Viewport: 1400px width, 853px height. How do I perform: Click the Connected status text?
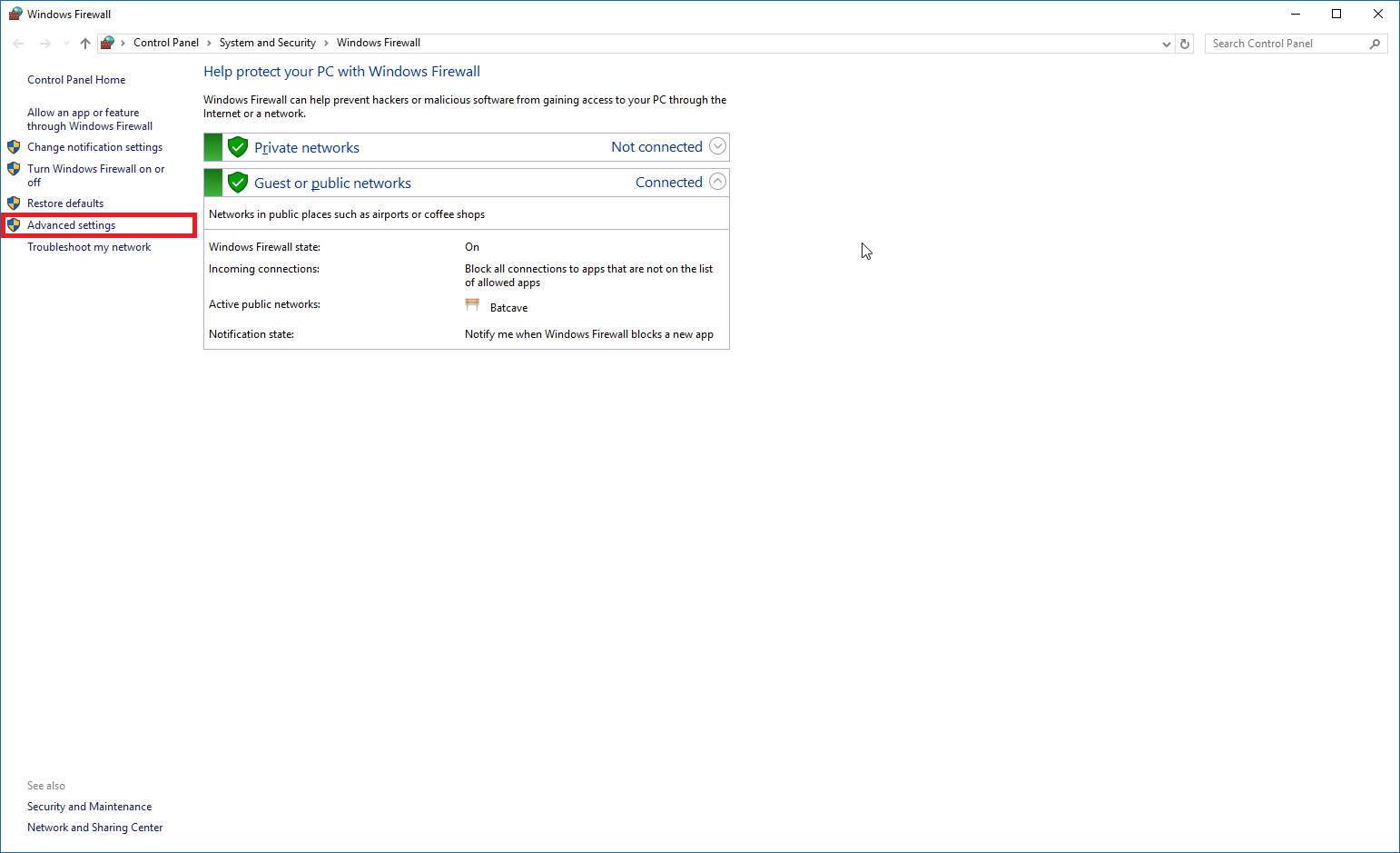coord(669,183)
